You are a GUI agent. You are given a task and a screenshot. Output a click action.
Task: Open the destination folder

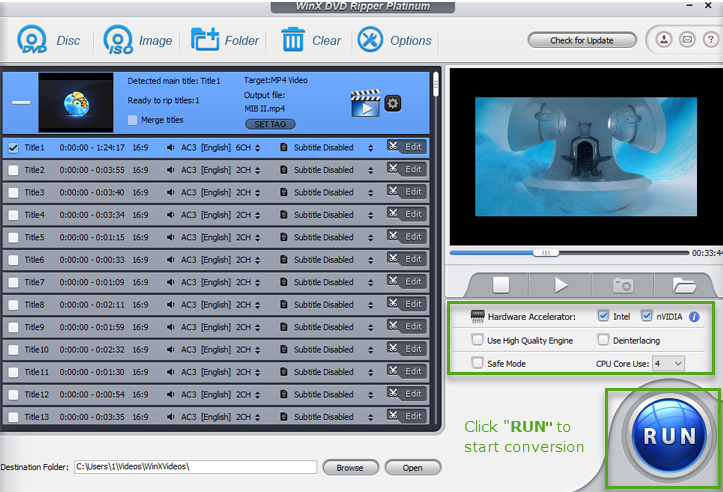(412, 468)
